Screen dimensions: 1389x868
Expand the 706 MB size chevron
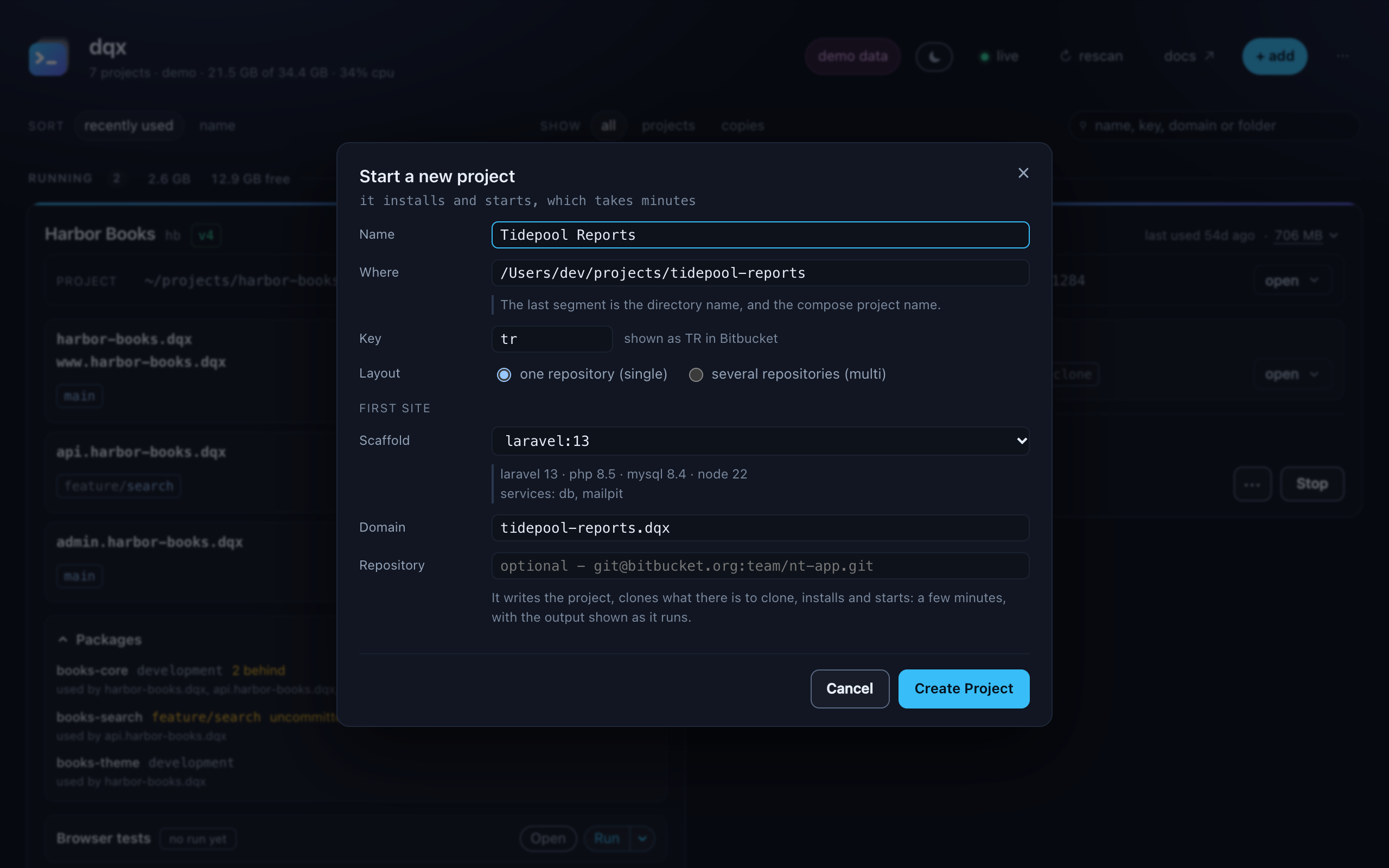point(1333,235)
